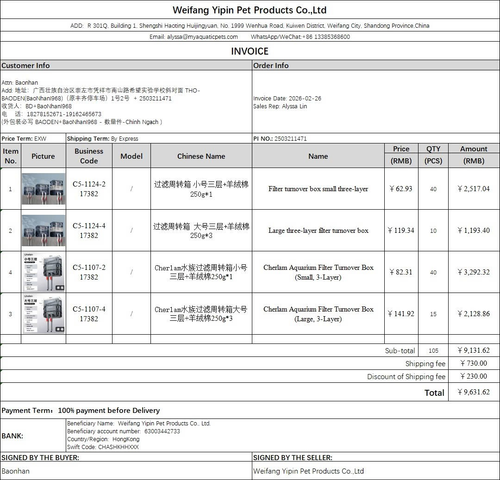Click the quantity 15 in the C5-1107-4 row

pos(433,314)
